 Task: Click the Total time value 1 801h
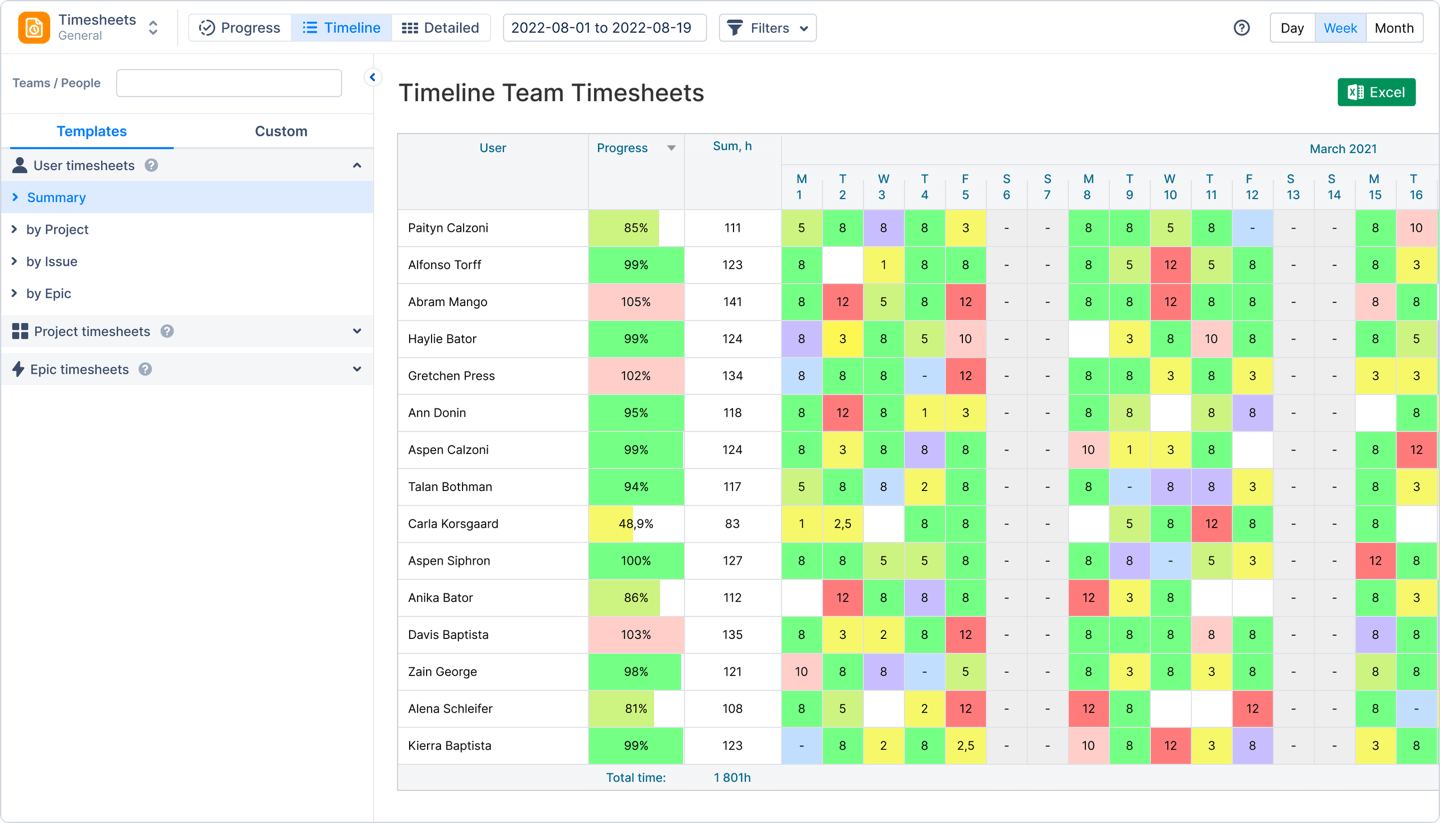click(732, 777)
